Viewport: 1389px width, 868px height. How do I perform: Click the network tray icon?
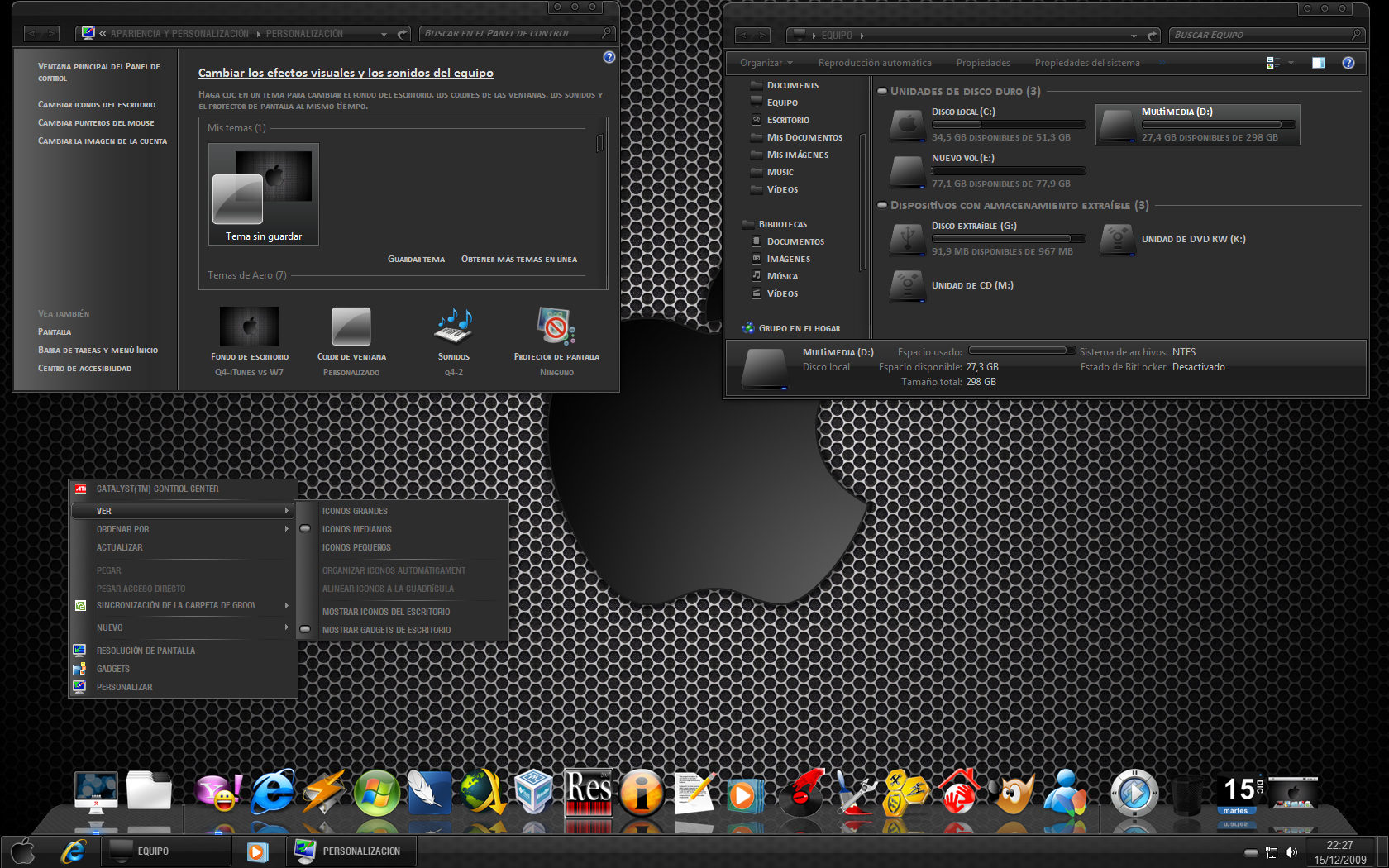click(x=1272, y=852)
